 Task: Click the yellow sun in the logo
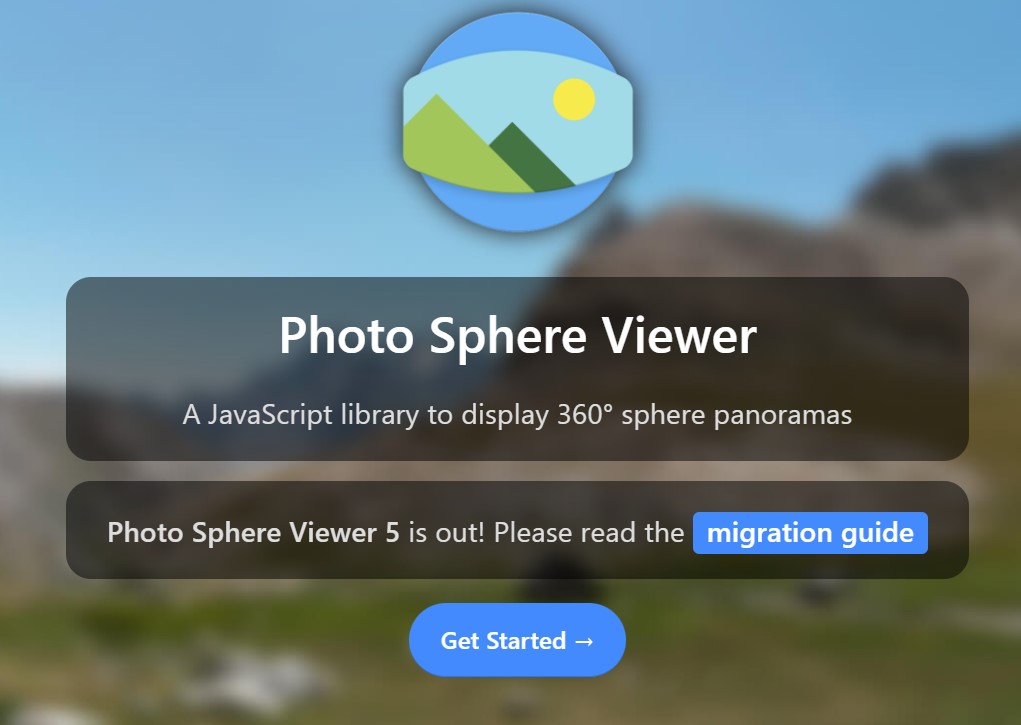[574, 99]
